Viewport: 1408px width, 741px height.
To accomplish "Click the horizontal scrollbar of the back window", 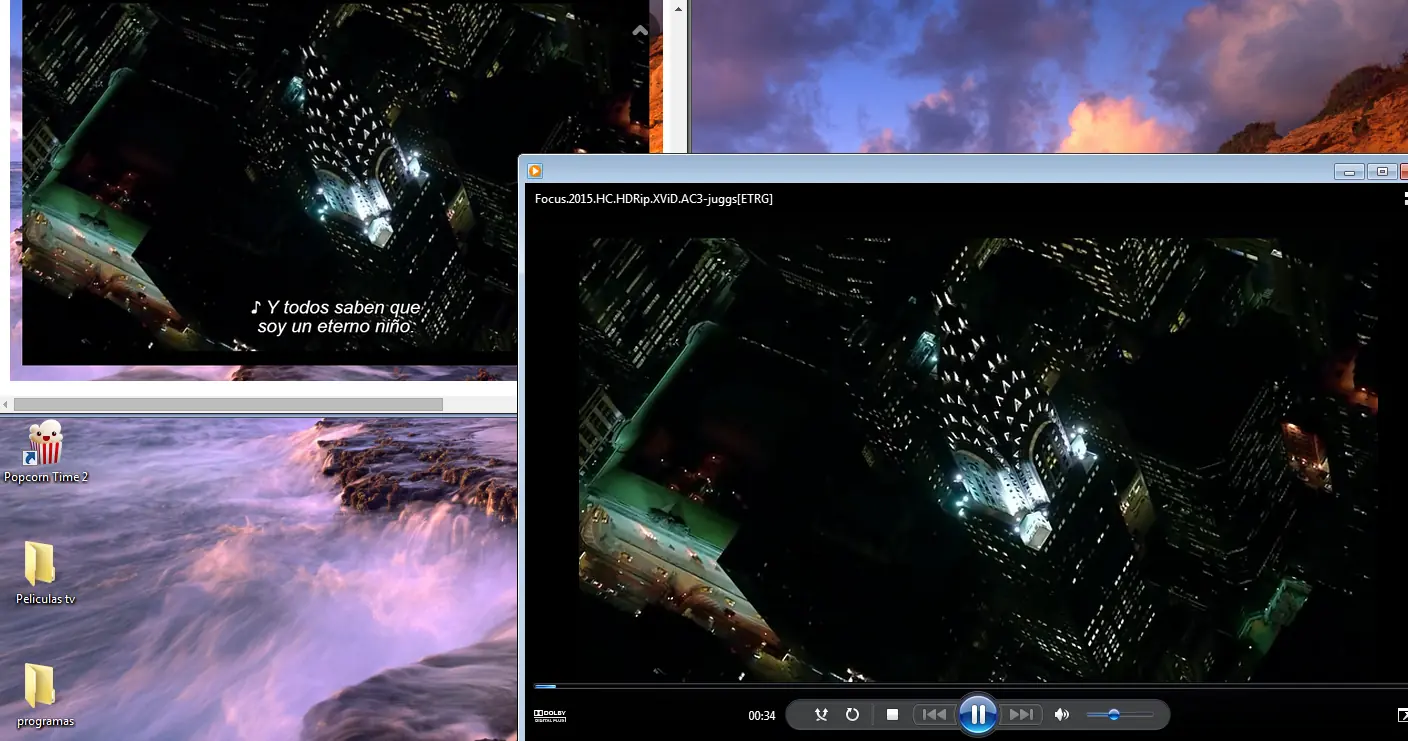I will pyautogui.click(x=228, y=405).
